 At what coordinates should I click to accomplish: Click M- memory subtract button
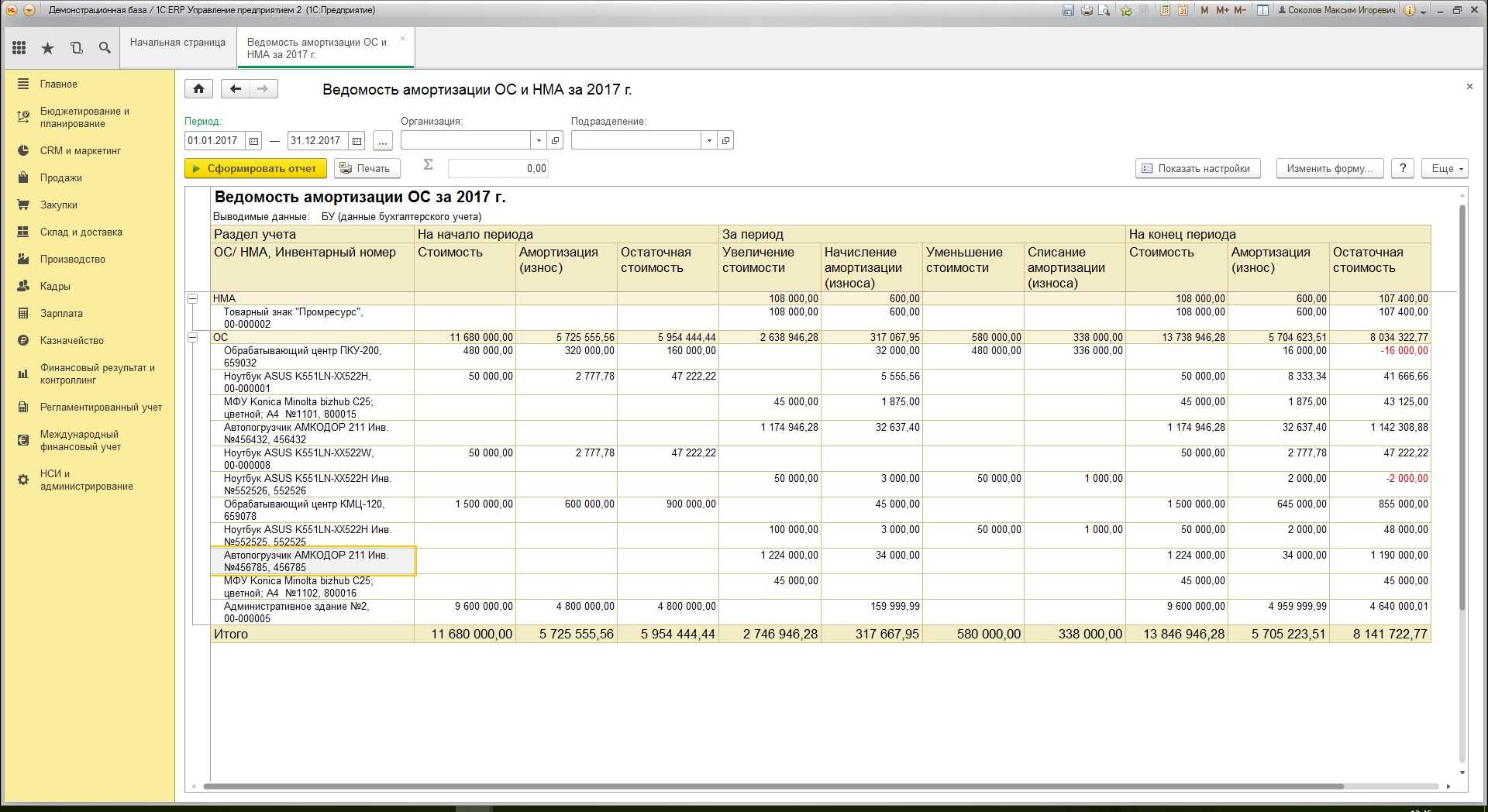pos(1240,10)
